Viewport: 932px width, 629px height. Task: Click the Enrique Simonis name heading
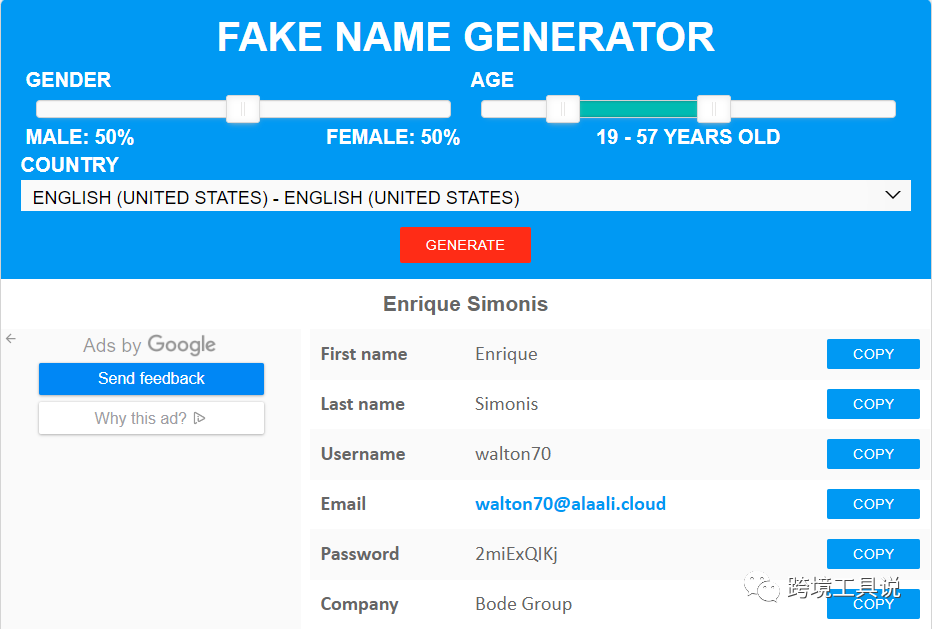coord(465,304)
